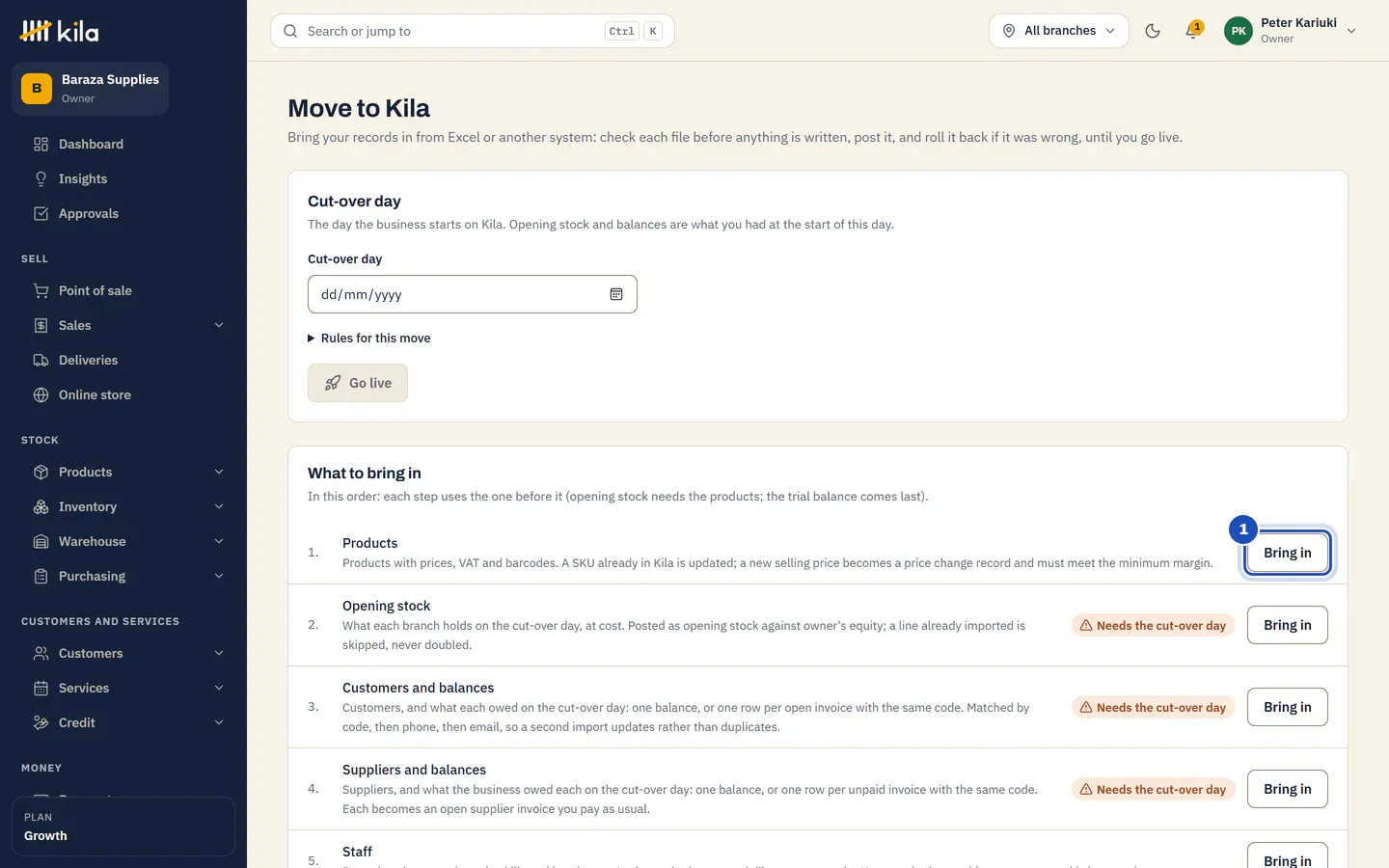
Task: Click the Products box icon
Action: click(x=41, y=473)
